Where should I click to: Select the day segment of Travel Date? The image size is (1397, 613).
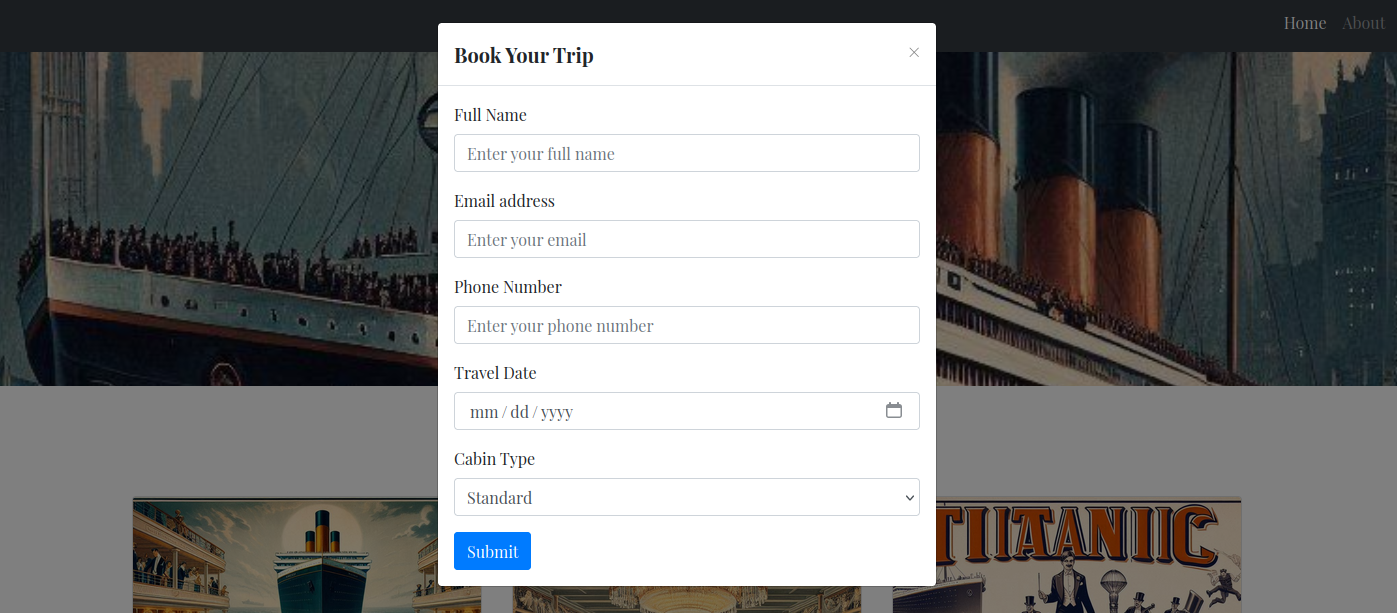(x=519, y=412)
